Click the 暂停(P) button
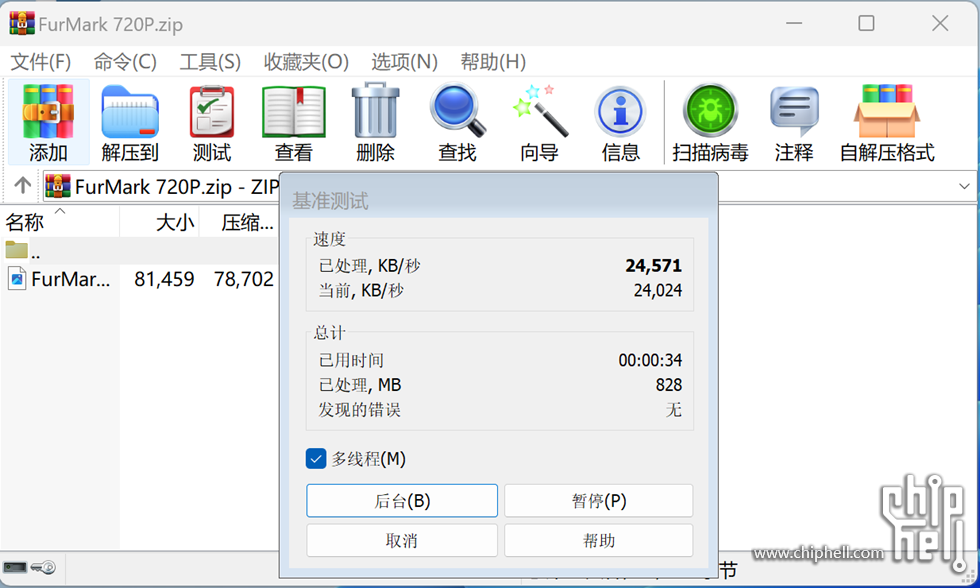Image resolution: width=980 pixels, height=588 pixels. 599,501
